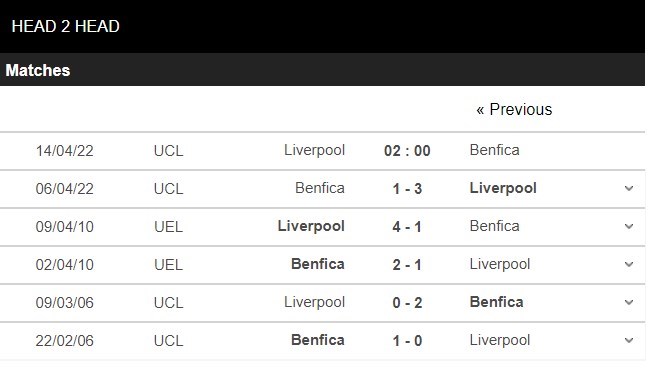Expand the 02/04/10 Benfica 2-1 Liverpool match
The width and height of the screenshot is (650, 373).
point(628,264)
